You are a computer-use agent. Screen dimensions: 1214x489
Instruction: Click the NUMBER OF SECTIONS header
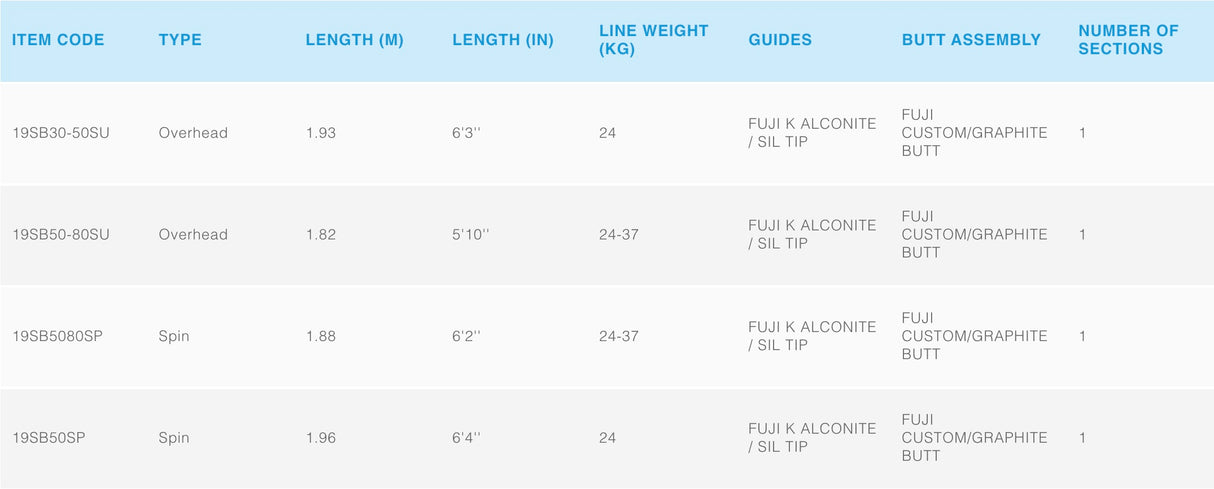tap(1128, 40)
